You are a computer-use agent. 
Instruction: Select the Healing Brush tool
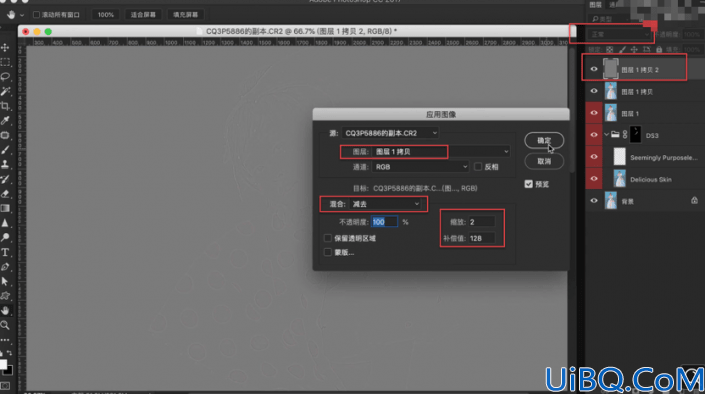(x=5, y=135)
